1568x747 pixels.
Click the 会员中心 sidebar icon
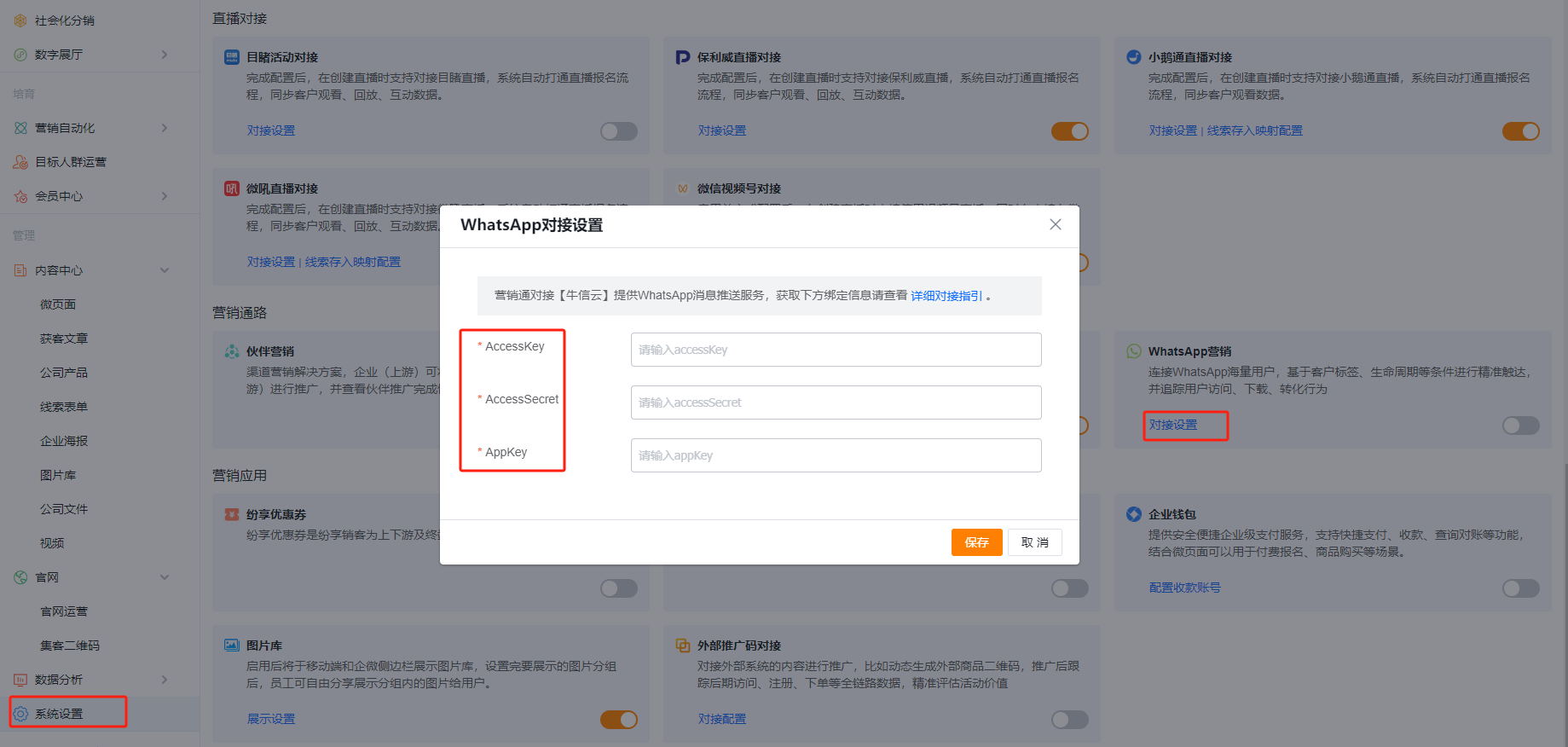point(20,196)
